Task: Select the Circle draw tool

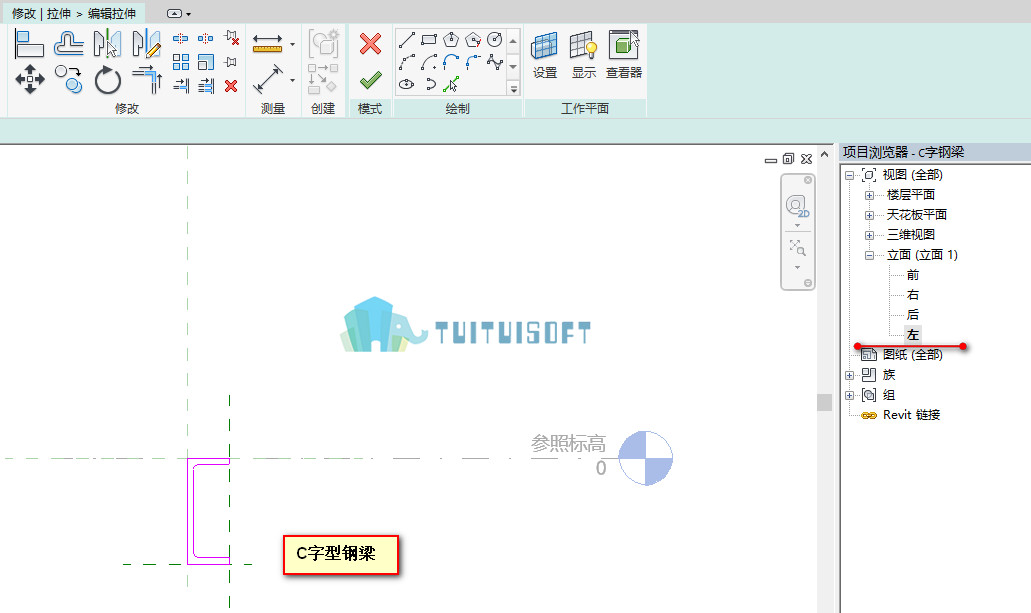Action: click(494, 39)
